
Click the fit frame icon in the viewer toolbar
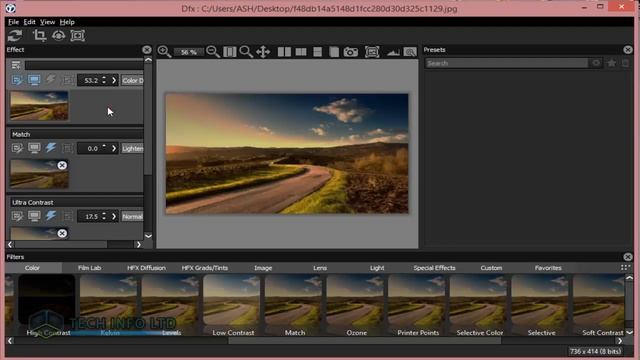click(x=372, y=52)
